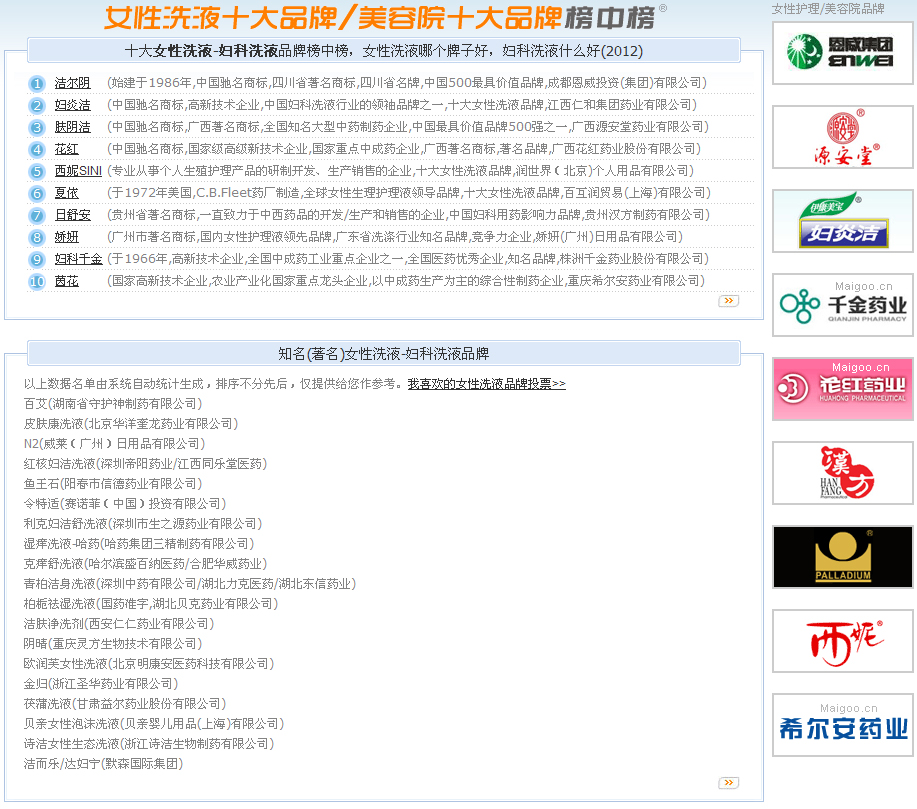Open the 日舒安 brand link
The height and width of the screenshot is (809, 917).
click(73, 215)
